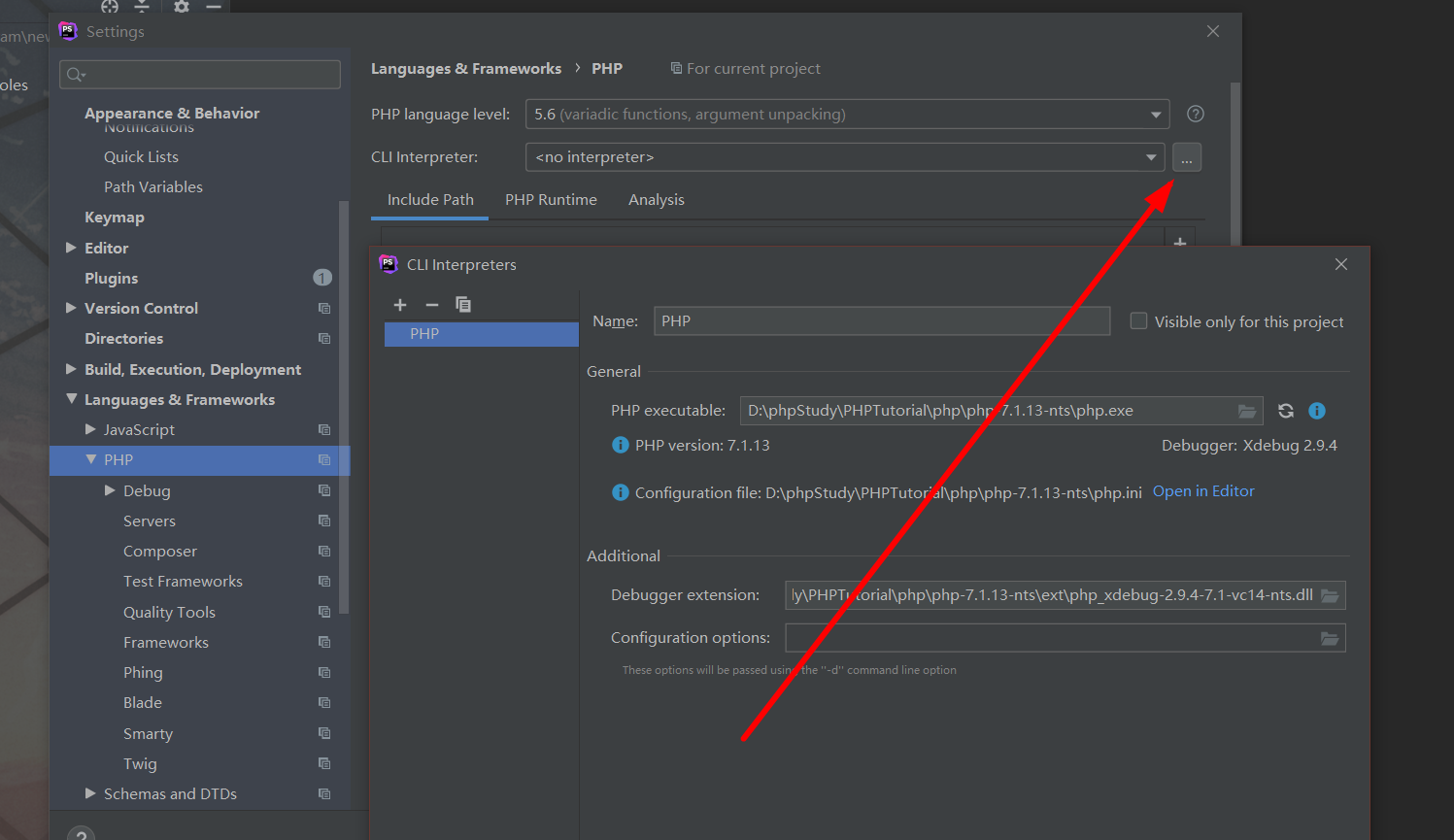Switch to PHP Runtime tab

point(551,200)
